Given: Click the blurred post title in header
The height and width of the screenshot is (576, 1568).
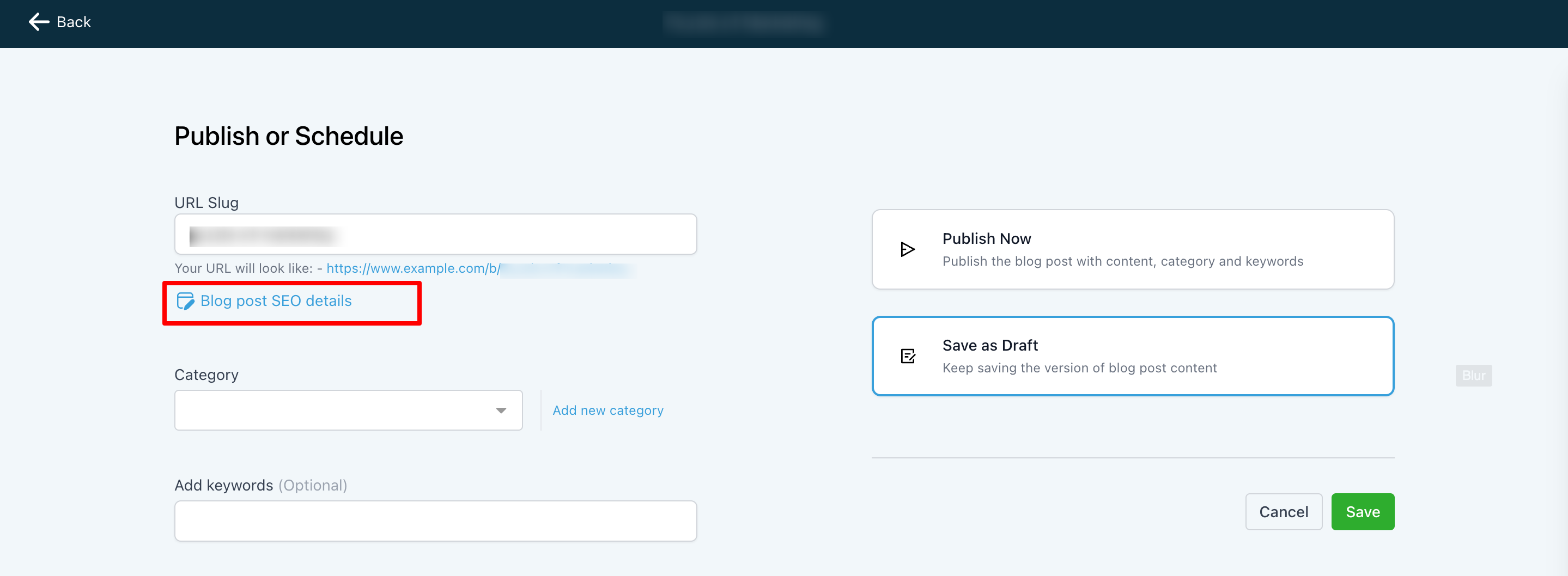Looking at the screenshot, I should tap(743, 23).
